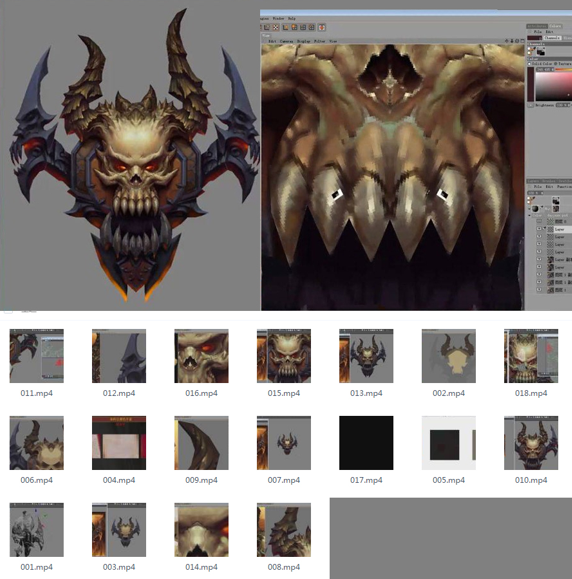The width and height of the screenshot is (572, 579).
Task: Select the black 017.mp4 thumbnail
Action: (366, 443)
